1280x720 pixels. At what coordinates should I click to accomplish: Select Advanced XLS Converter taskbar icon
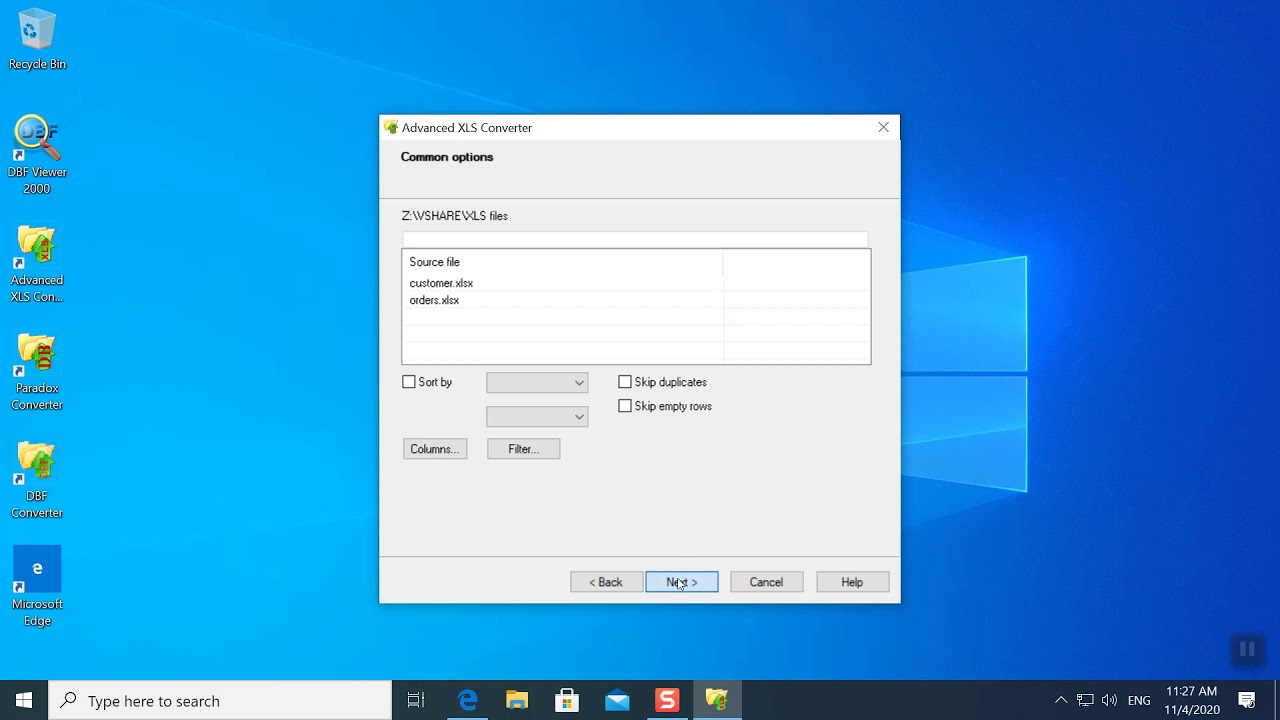click(717, 700)
